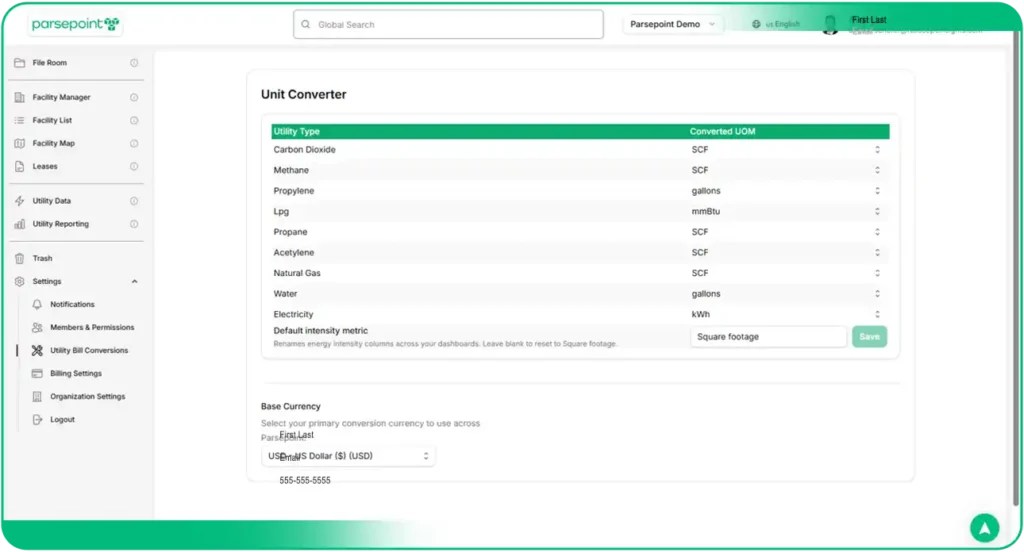This screenshot has width=1024, height=552.
Task: Click Save button for intensity metric
Action: click(869, 337)
